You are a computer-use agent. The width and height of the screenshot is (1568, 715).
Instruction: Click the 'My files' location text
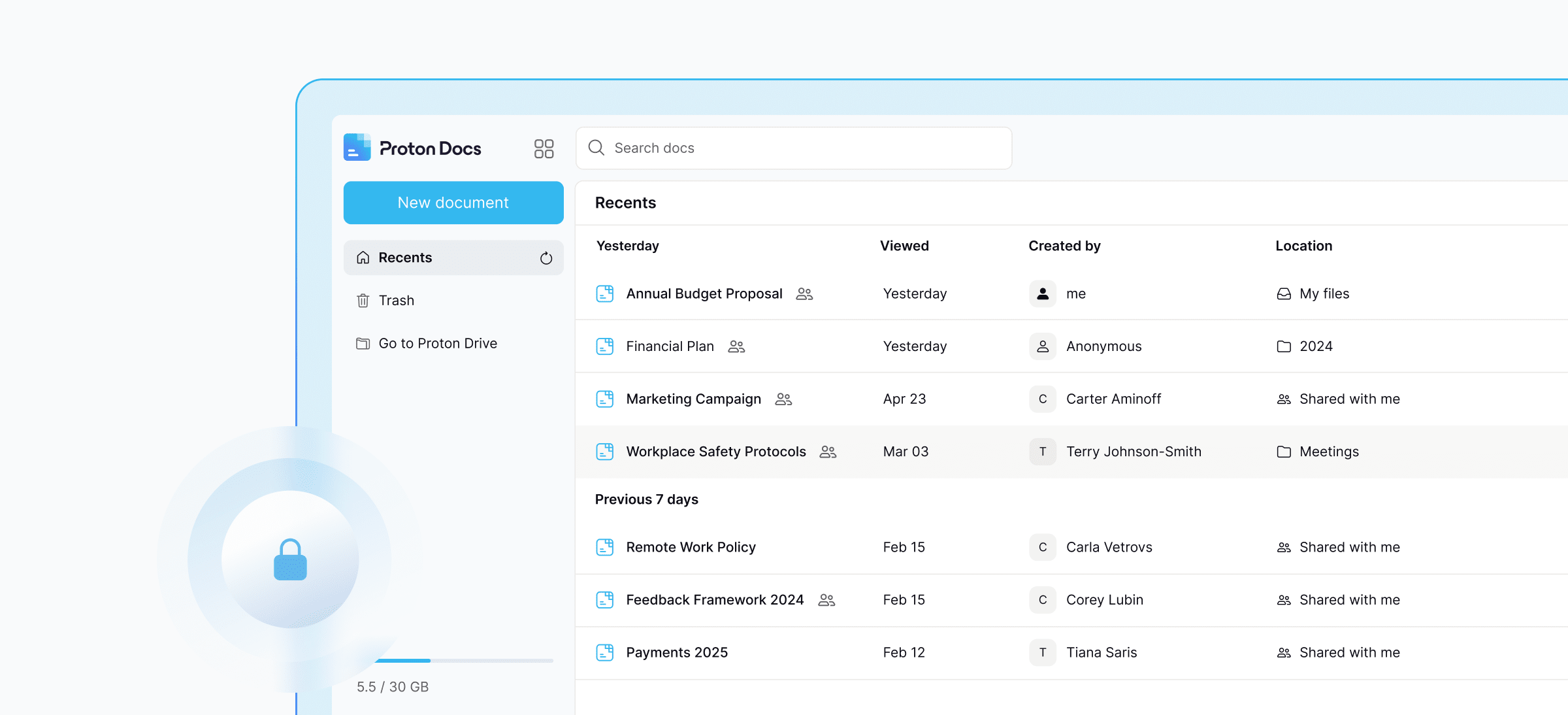tap(1324, 294)
